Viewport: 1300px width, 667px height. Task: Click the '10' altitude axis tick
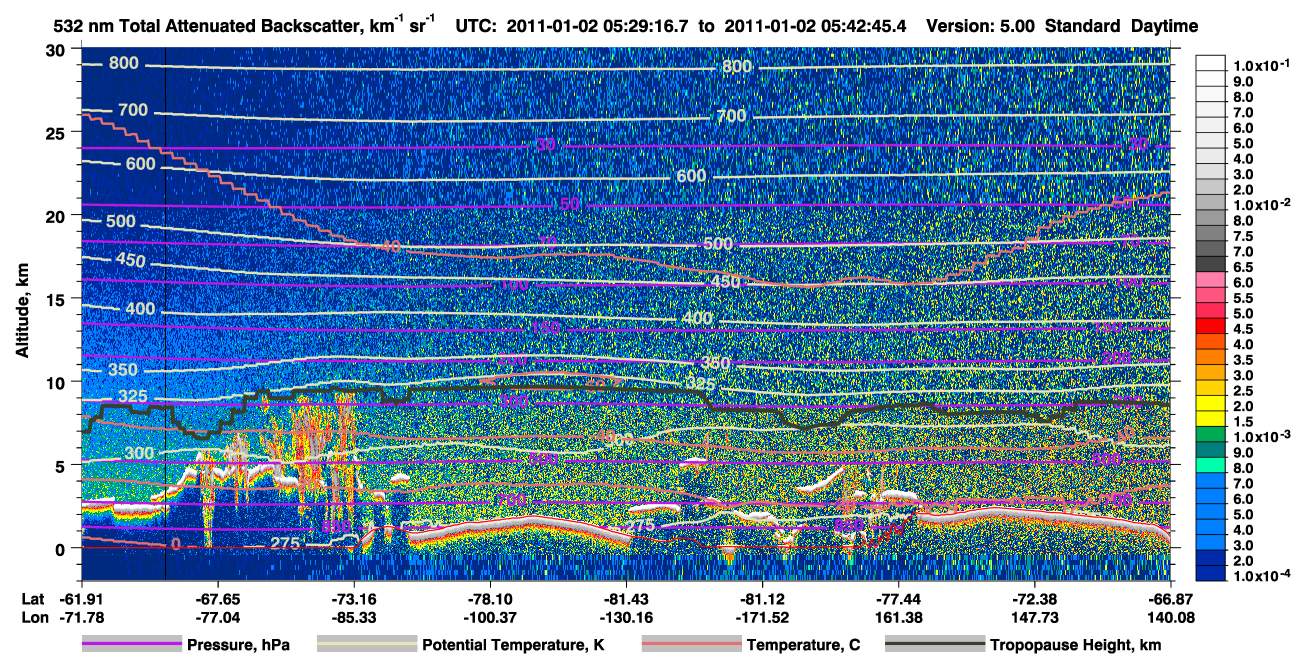[x=56, y=381]
